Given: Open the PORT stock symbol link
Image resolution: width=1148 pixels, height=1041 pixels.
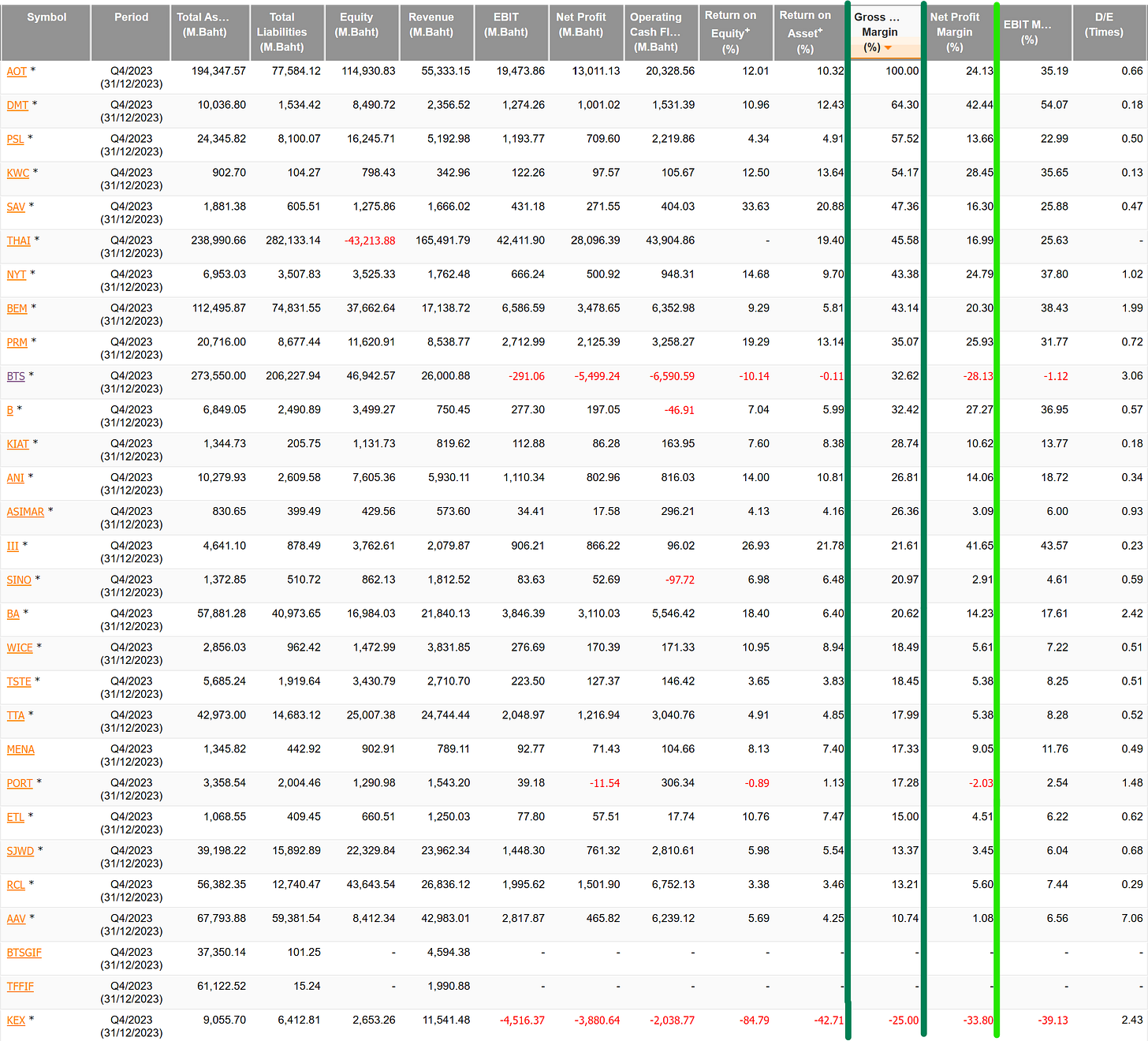Looking at the screenshot, I should [20, 784].
